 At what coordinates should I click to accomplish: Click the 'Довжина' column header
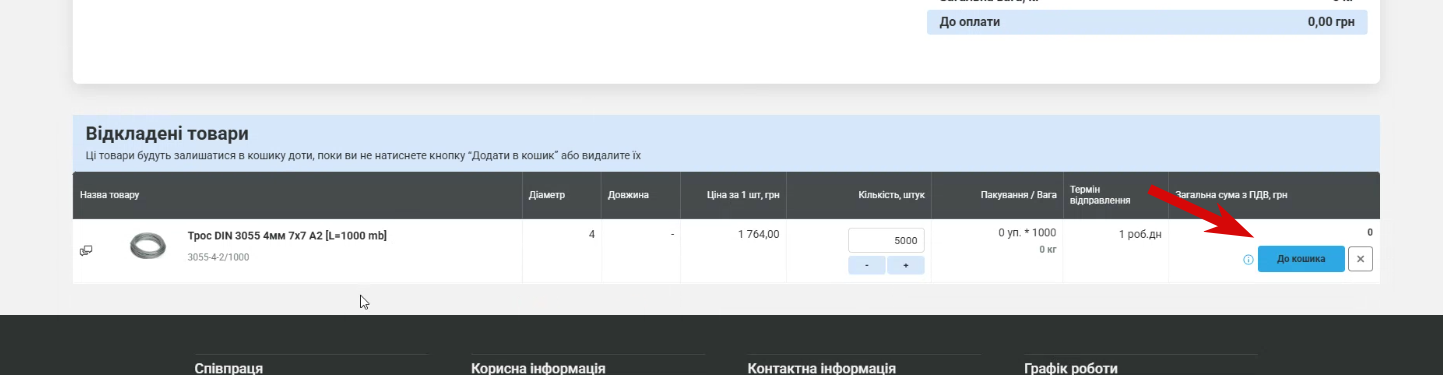628,195
